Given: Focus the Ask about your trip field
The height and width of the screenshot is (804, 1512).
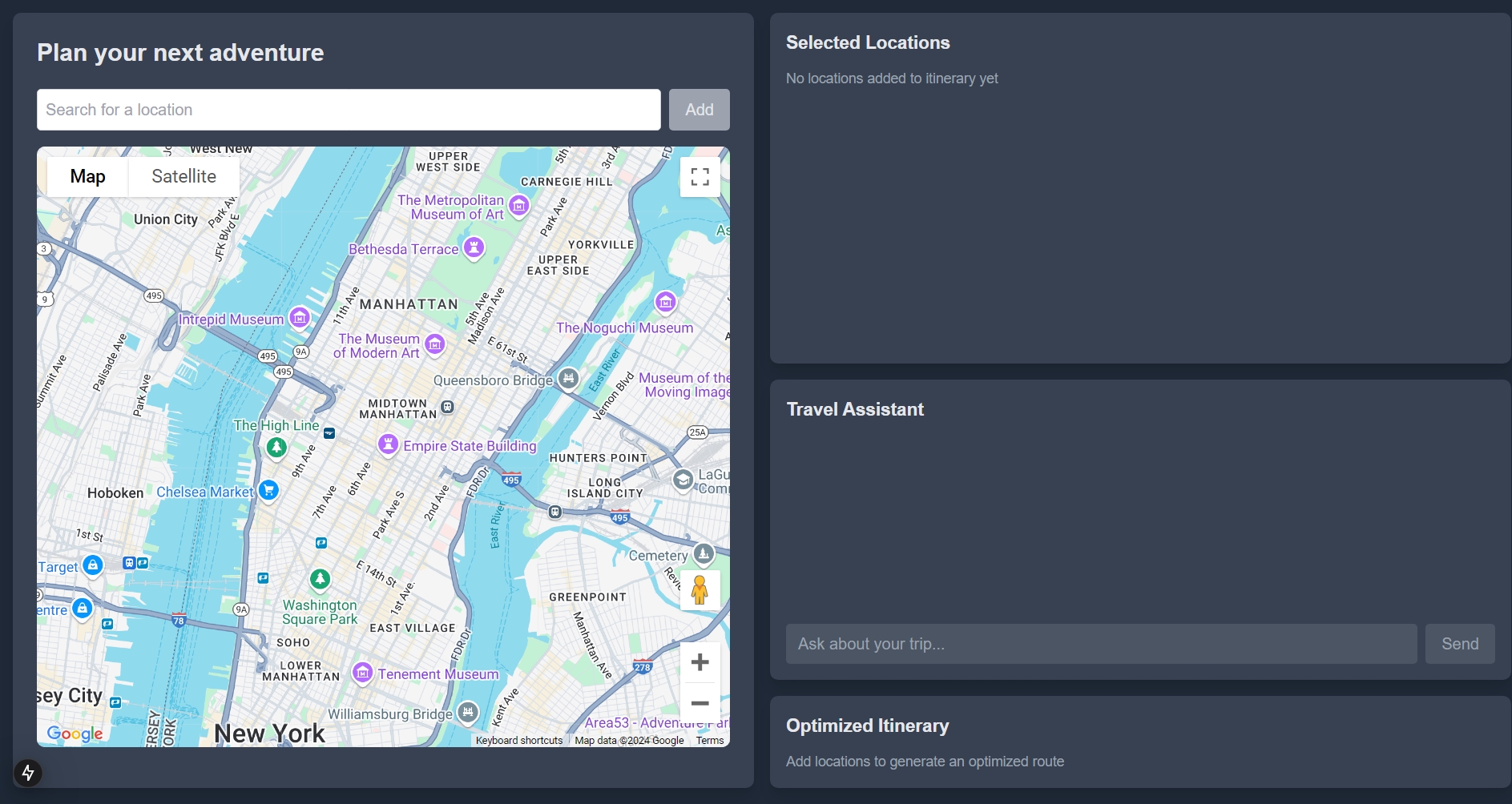Looking at the screenshot, I should click(1101, 644).
